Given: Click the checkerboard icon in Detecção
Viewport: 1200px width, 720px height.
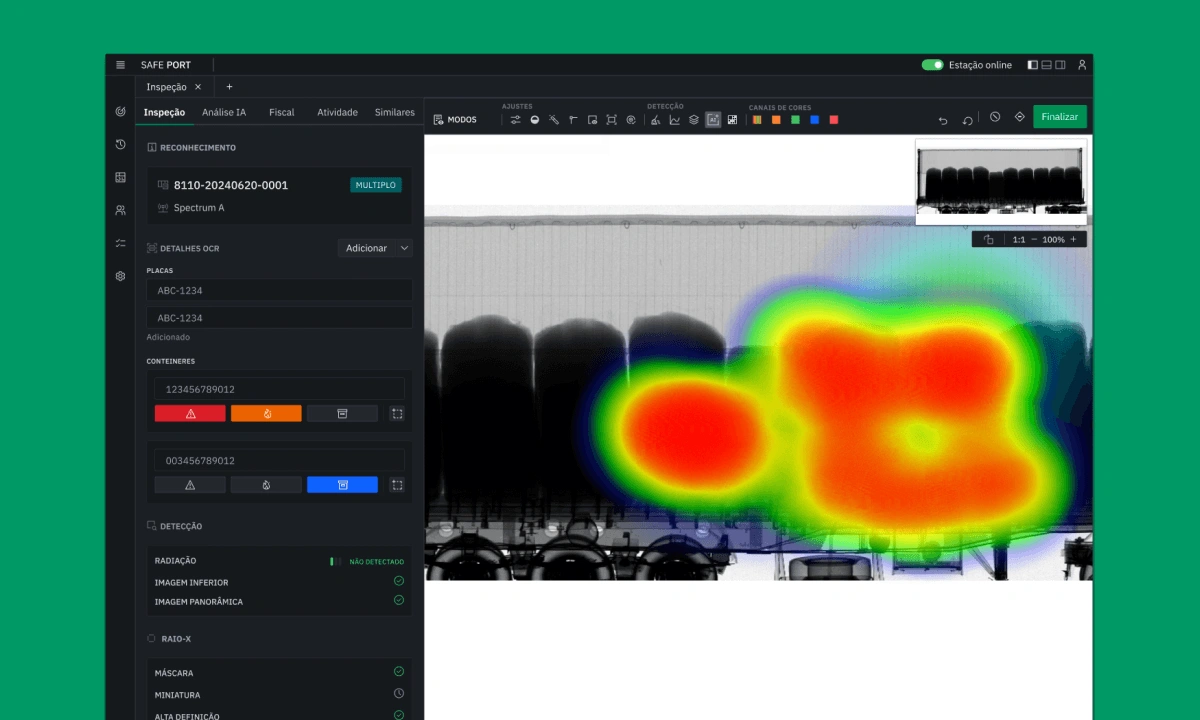Looking at the screenshot, I should pyautogui.click(x=732, y=120).
